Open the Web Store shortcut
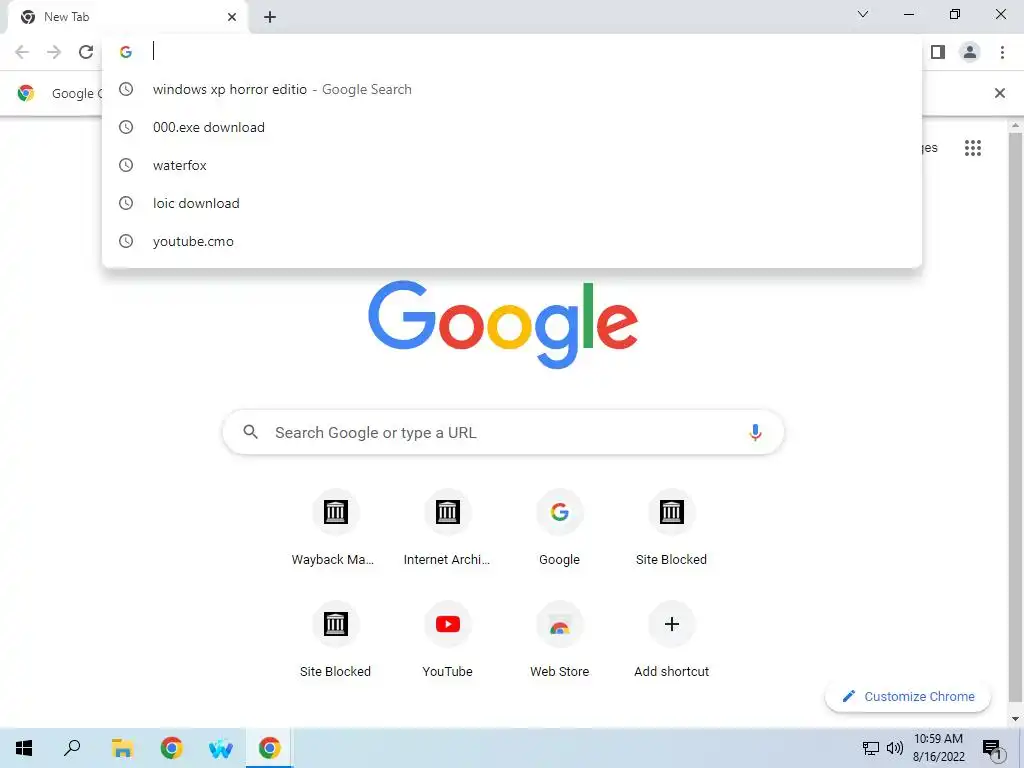1024x768 pixels. pos(560,640)
